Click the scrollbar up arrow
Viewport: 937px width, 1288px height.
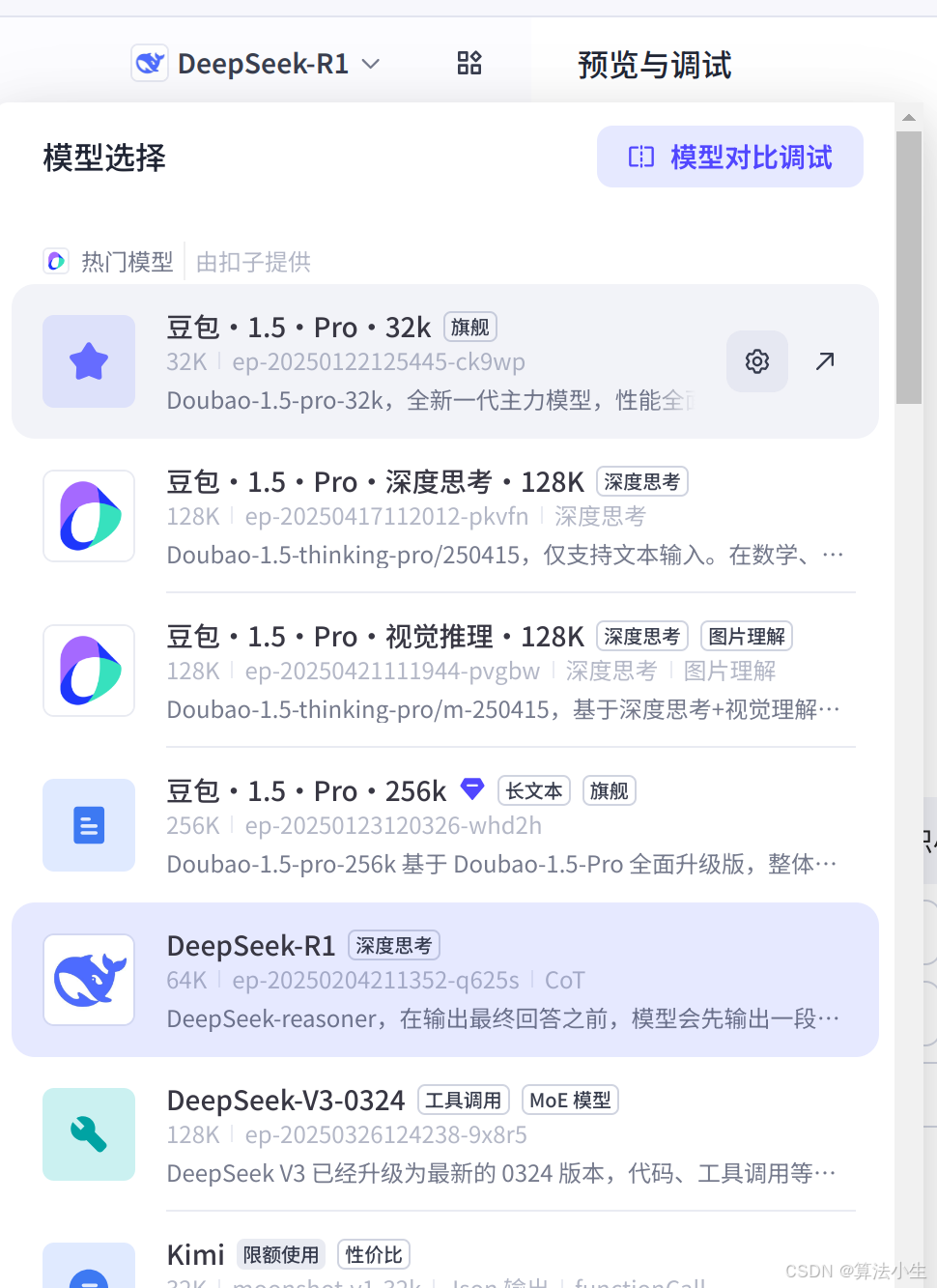(x=909, y=117)
